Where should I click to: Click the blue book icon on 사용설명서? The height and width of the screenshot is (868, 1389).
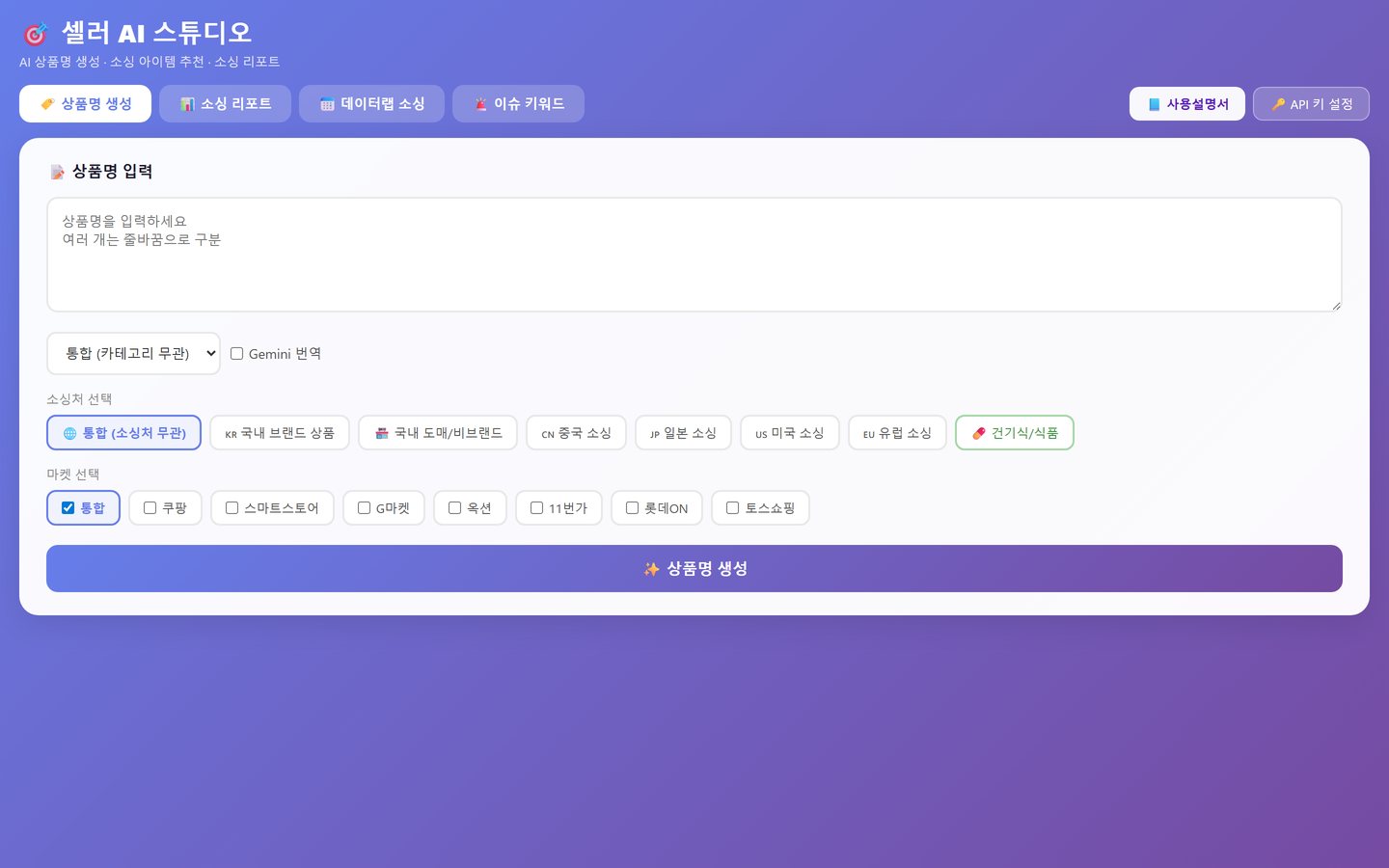pyautogui.click(x=1154, y=104)
